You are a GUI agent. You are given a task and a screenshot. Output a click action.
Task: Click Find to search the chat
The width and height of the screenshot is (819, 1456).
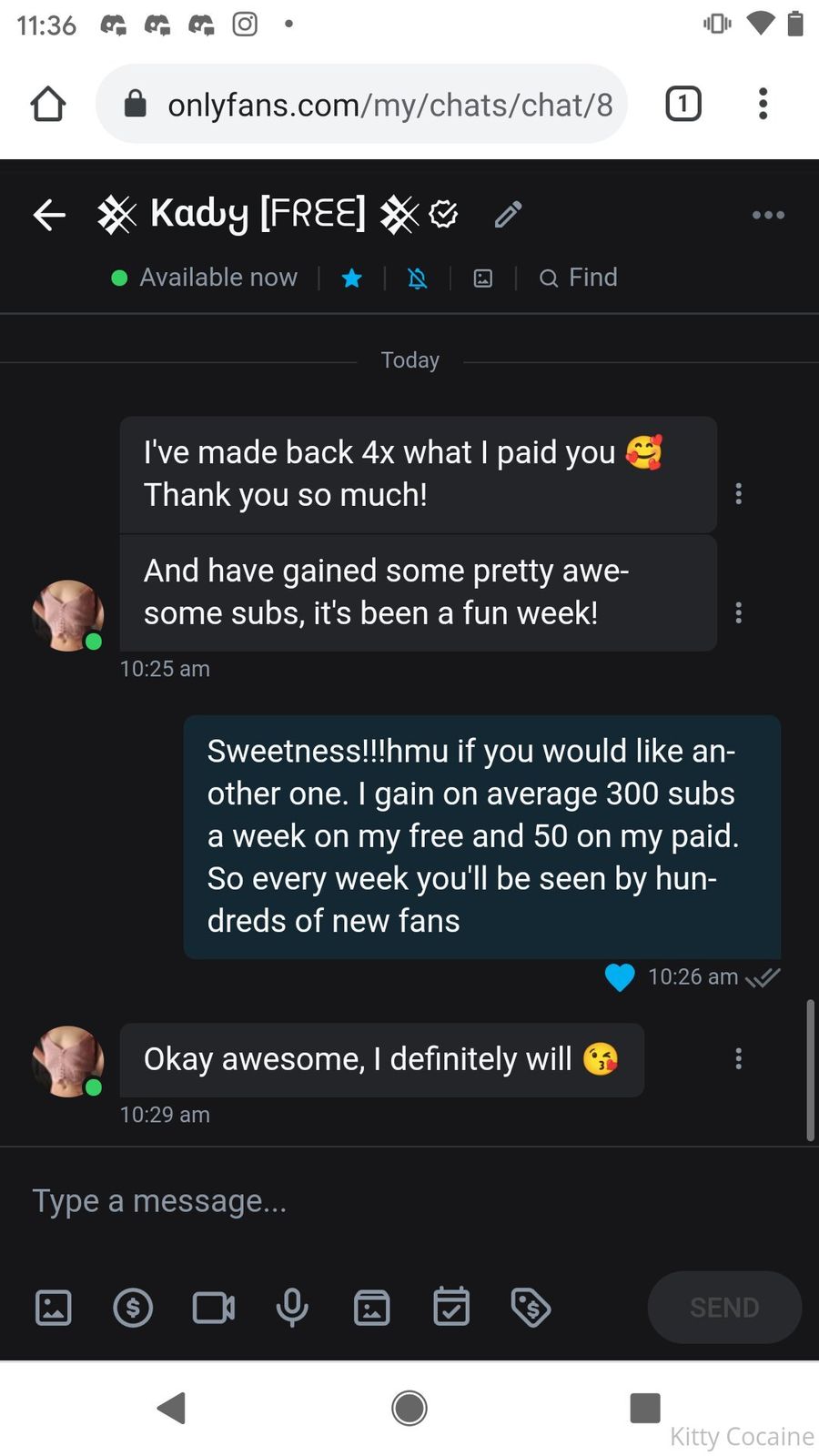(579, 278)
